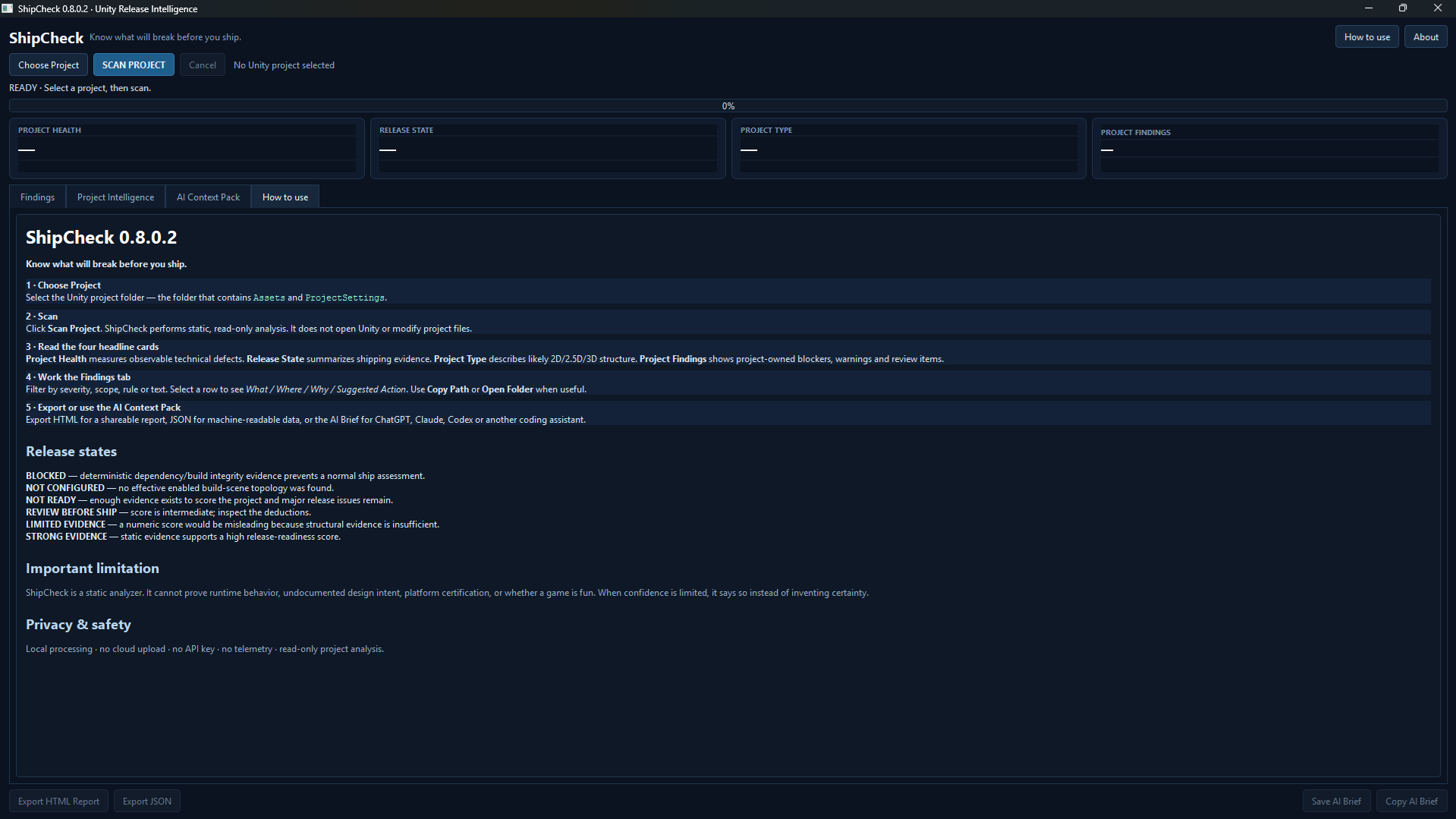Viewport: 1456px width, 819px height.
Task: Click the 'NOT CONFIGURED' release state line
Action: pos(180,488)
